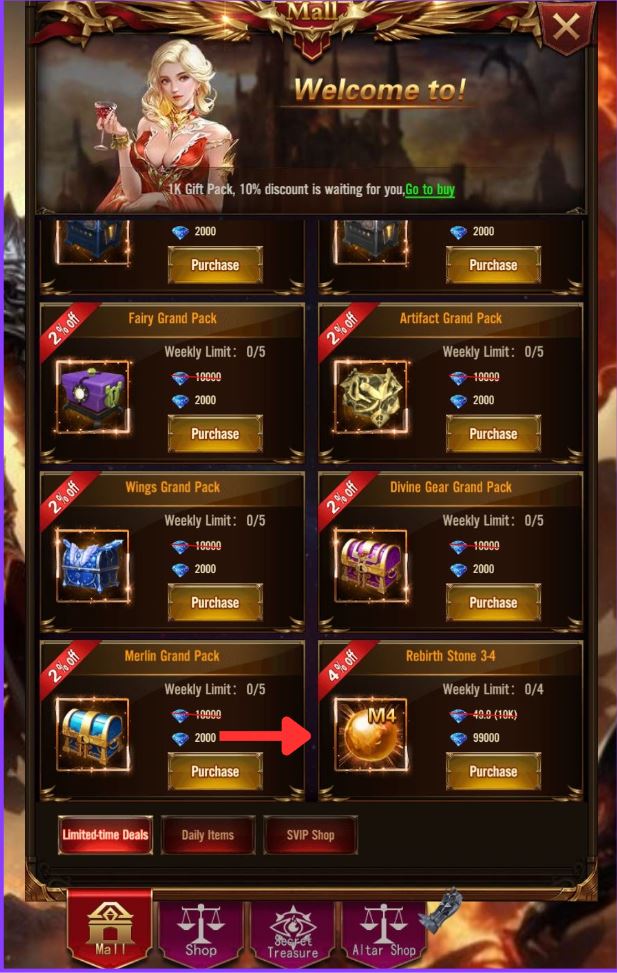617x973 pixels.
Task: Close the Mall window
Action: click(x=565, y=27)
